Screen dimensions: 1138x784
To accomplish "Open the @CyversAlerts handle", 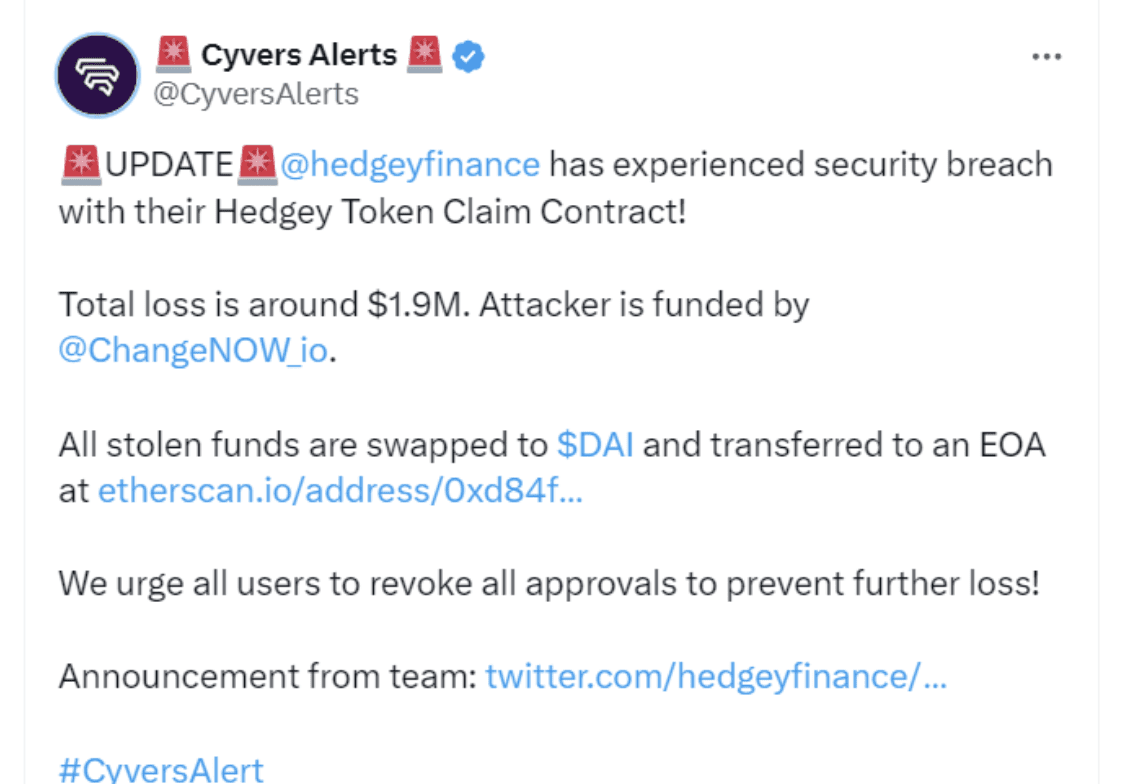I will click(254, 94).
